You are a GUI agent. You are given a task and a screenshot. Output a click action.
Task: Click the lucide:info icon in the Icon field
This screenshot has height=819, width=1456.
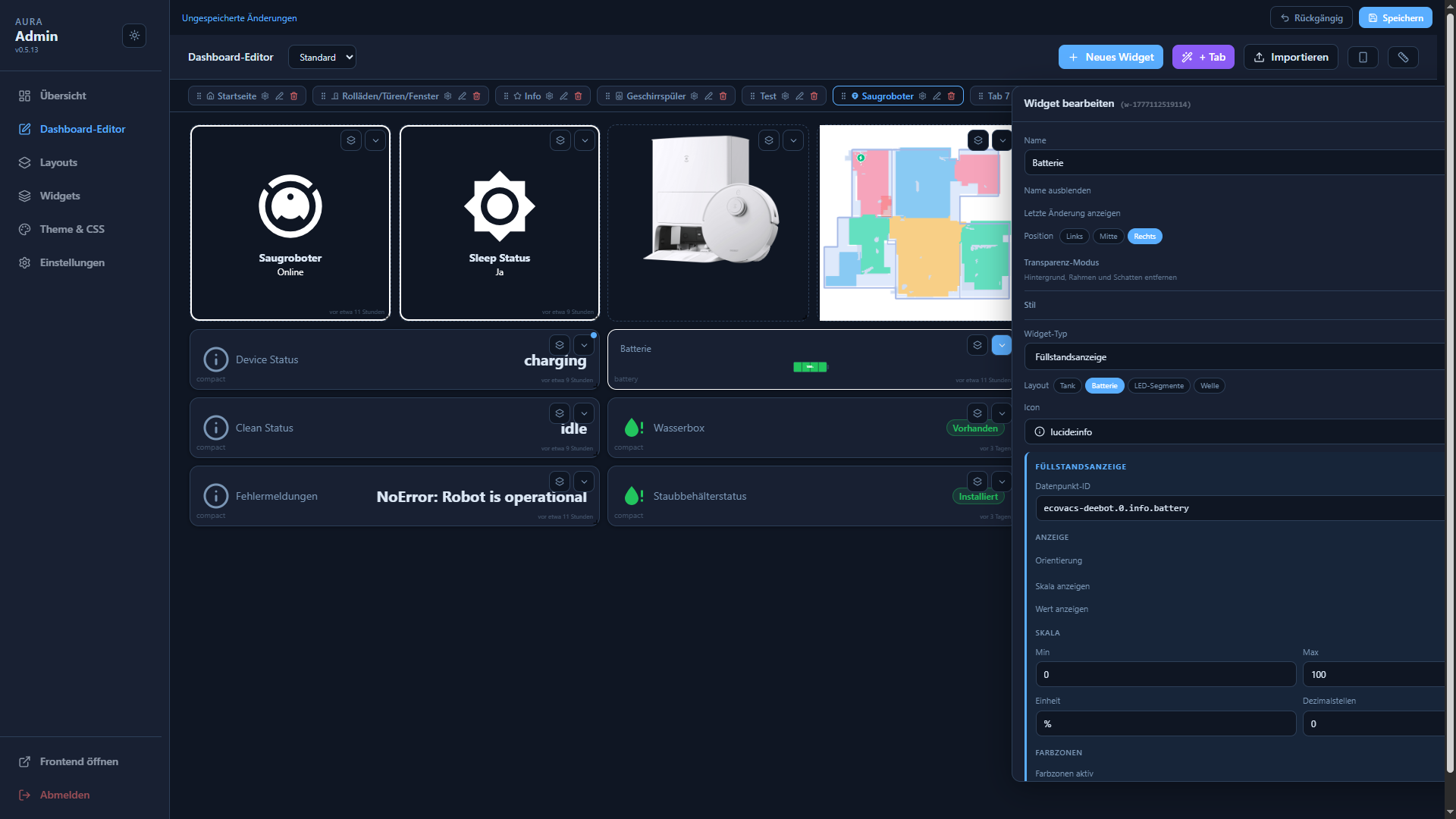tap(1040, 432)
